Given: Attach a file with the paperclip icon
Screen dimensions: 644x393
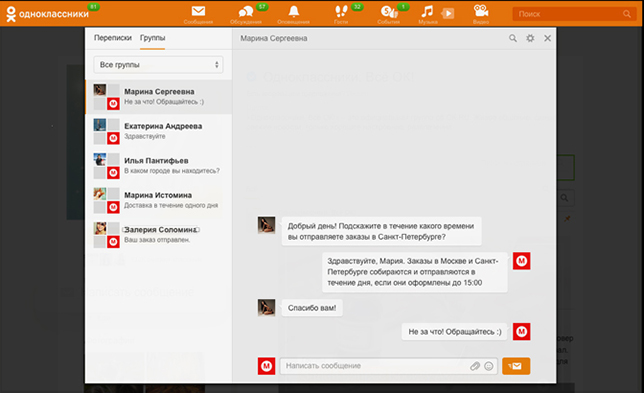Looking at the screenshot, I should click(x=475, y=366).
